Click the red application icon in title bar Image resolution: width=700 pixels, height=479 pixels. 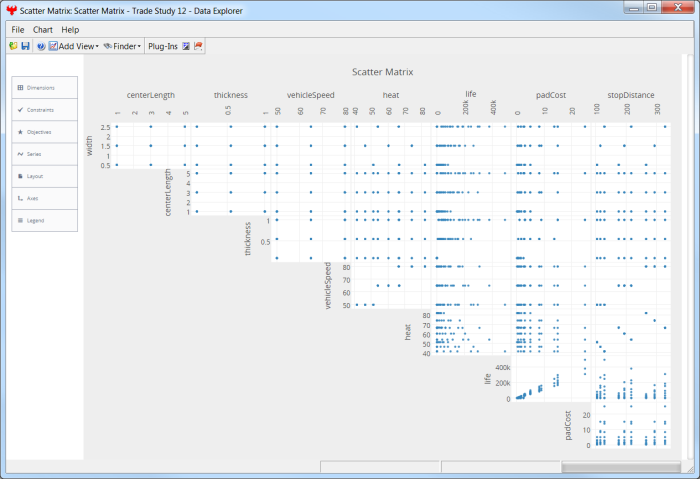pyautogui.click(x=12, y=9)
